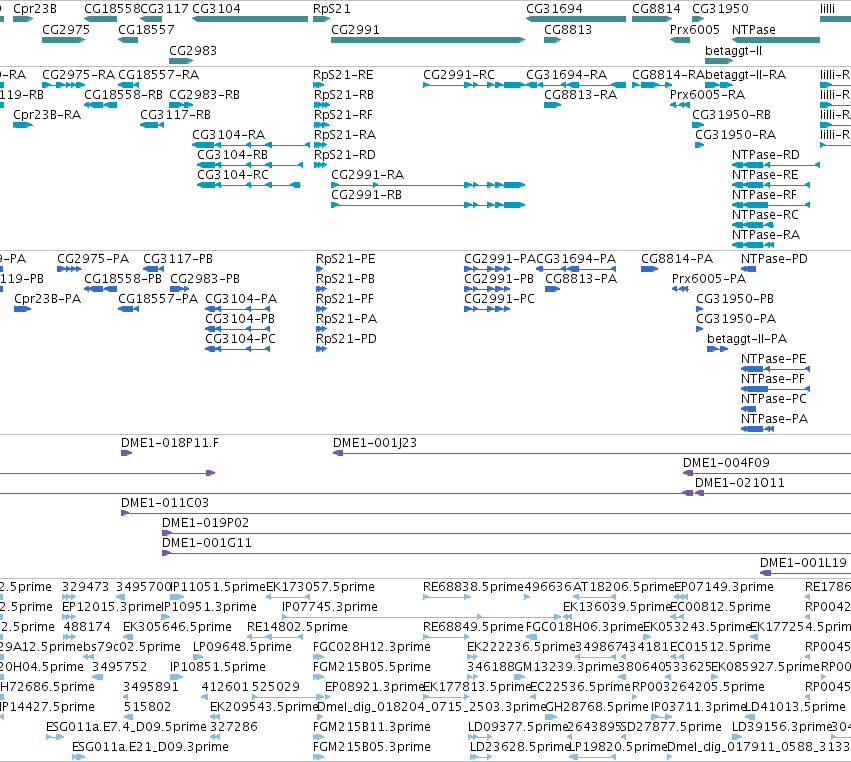This screenshot has width=851, height=762.
Task: Click EST RE68838.5prime label
Action: coord(473,586)
